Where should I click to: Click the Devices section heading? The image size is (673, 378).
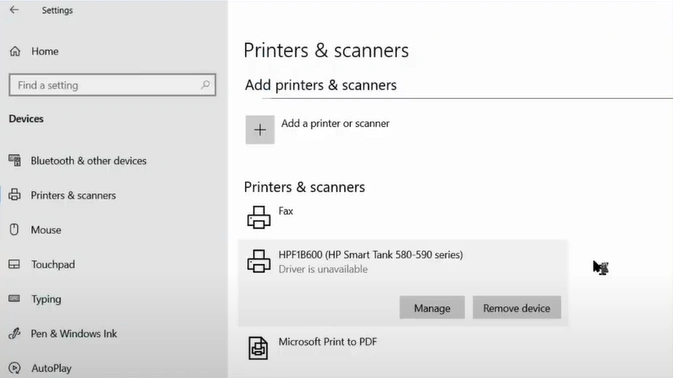click(26, 119)
